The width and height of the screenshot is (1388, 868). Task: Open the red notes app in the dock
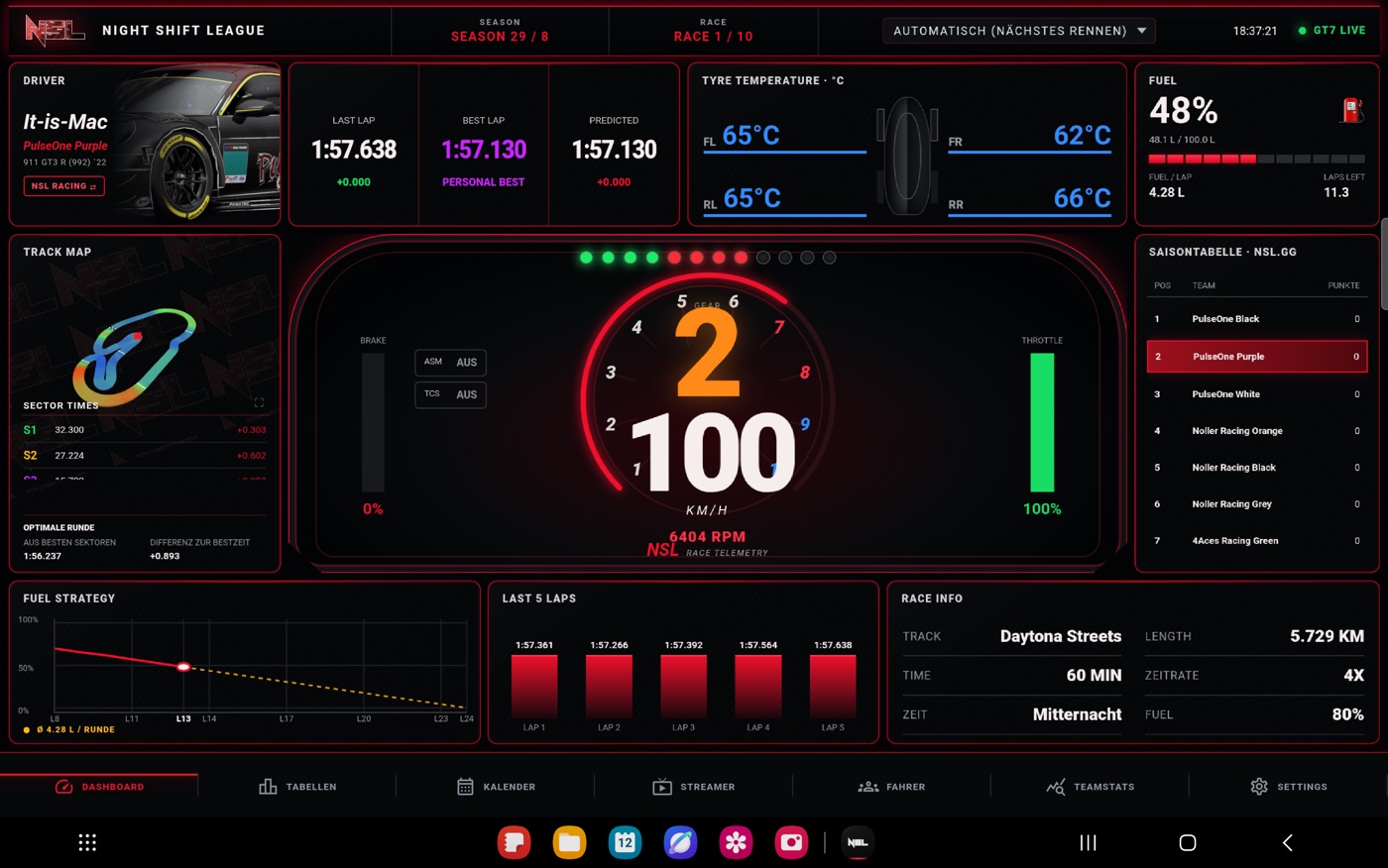[514, 842]
